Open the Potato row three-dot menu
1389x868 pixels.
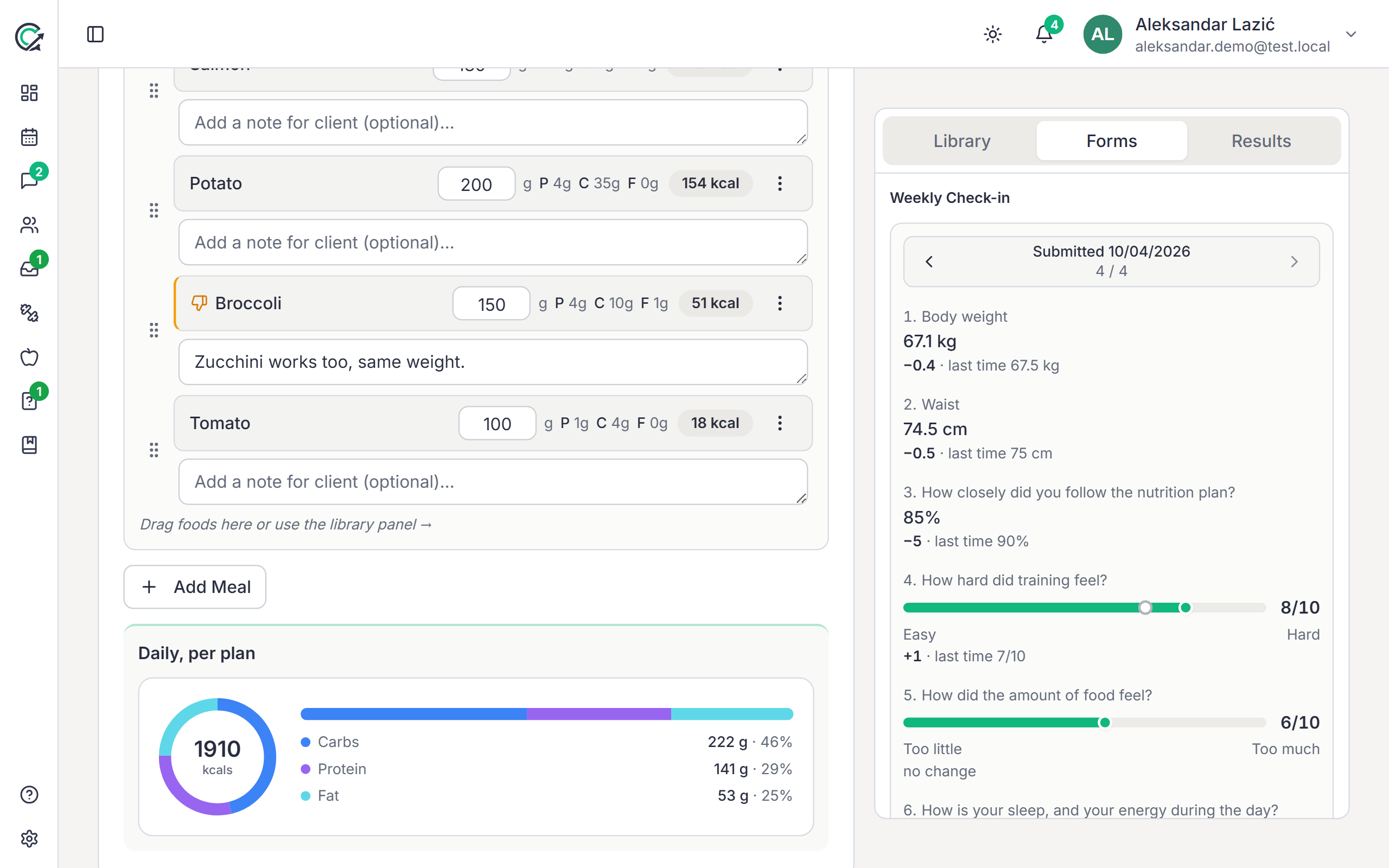(x=780, y=184)
